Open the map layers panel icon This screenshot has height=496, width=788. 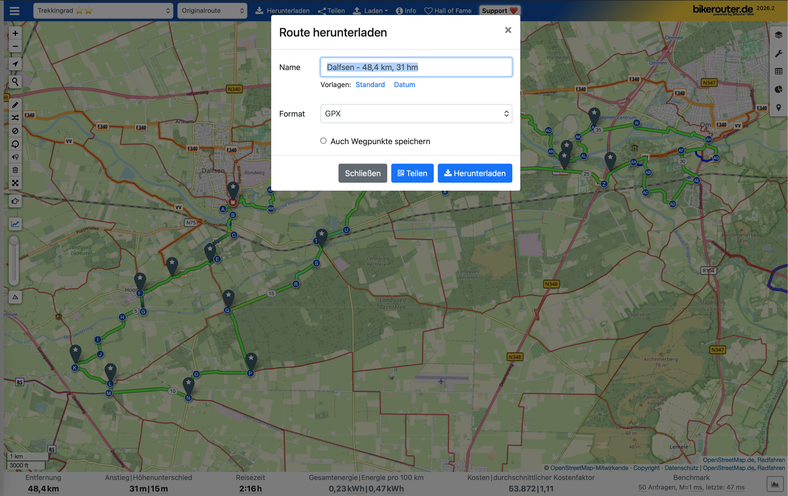(x=778, y=34)
